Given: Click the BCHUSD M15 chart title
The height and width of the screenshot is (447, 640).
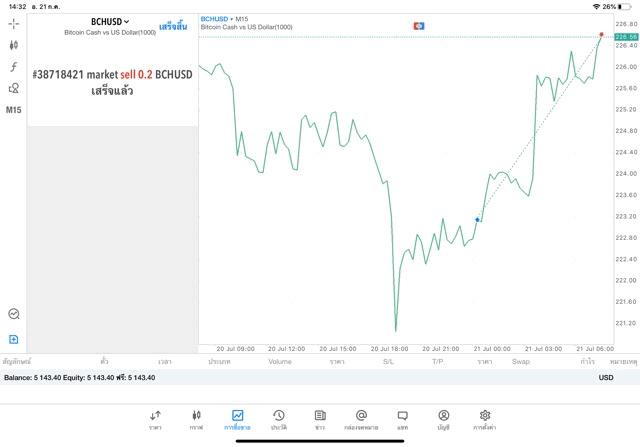Looking at the screenshot, I should pyautogui.click(x=224, y=19).
